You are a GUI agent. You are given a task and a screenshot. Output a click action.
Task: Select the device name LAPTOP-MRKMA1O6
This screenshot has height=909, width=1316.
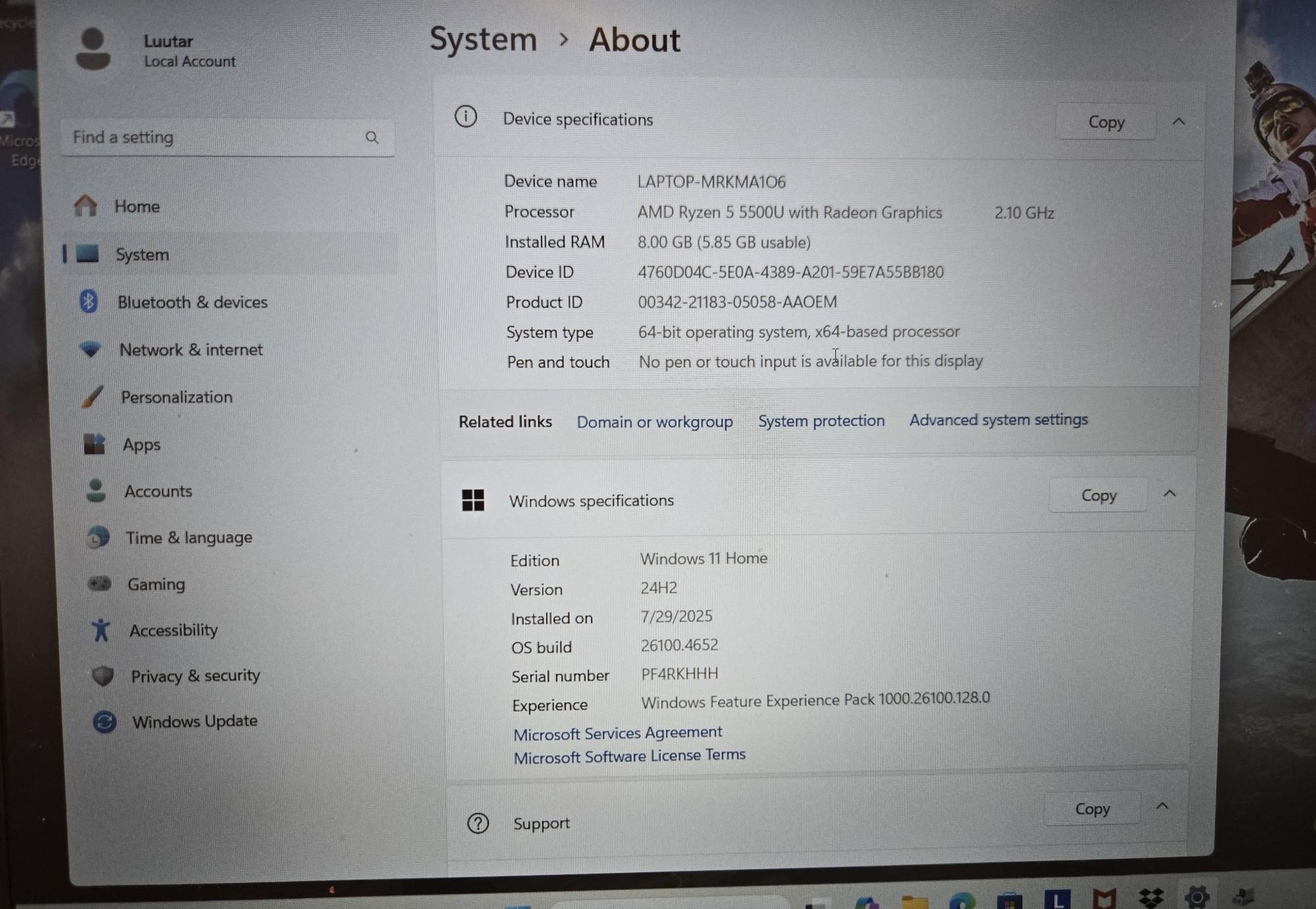pyautogui.click(x=711, y=182)
